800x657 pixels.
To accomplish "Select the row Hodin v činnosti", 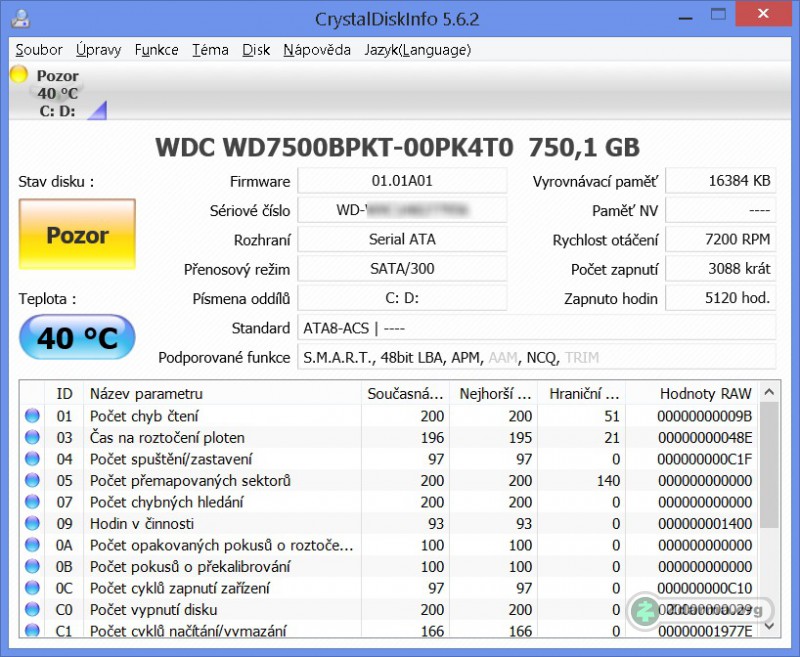I will click(389, 523).
